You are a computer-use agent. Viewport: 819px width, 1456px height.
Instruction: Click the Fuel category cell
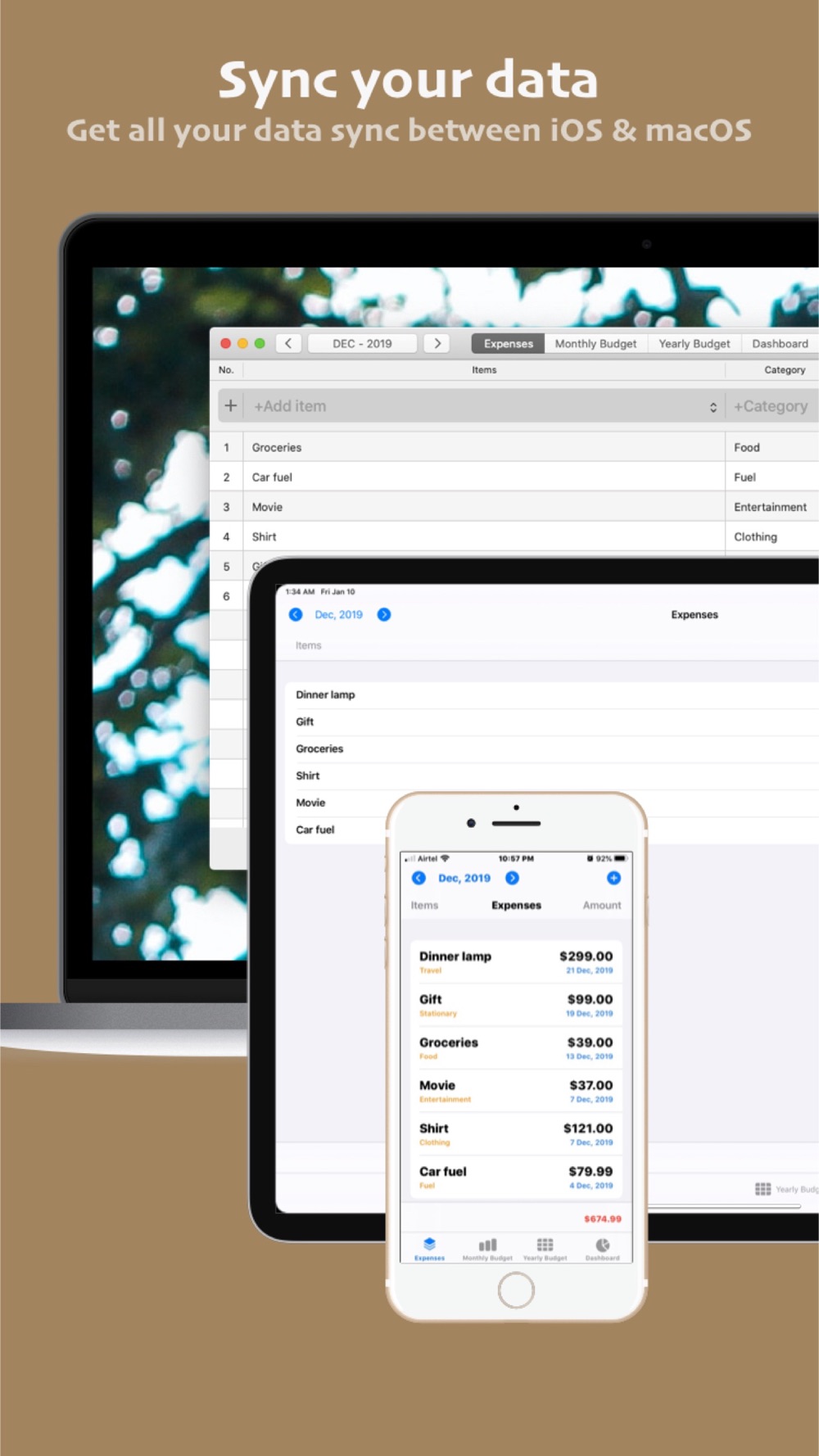pyautogui.click(x=771, y=477)
